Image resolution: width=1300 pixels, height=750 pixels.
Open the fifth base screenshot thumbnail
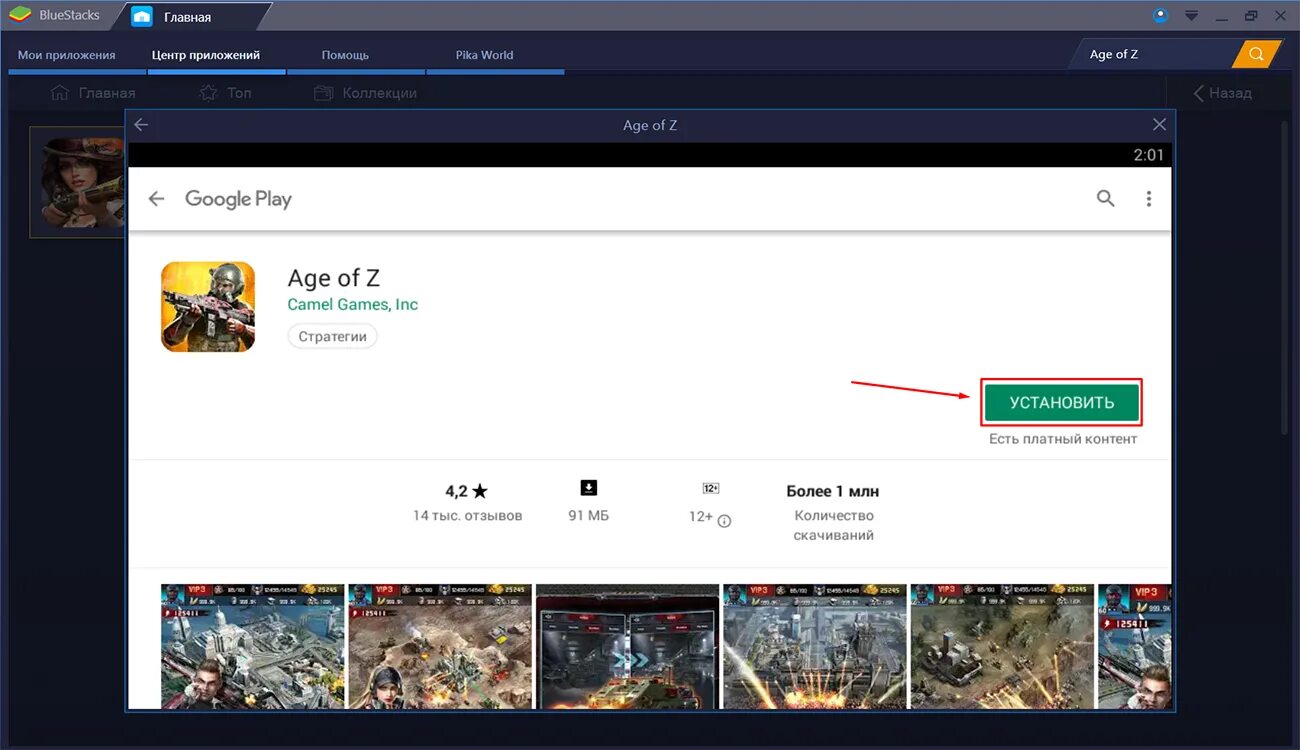pos(1002,645)
